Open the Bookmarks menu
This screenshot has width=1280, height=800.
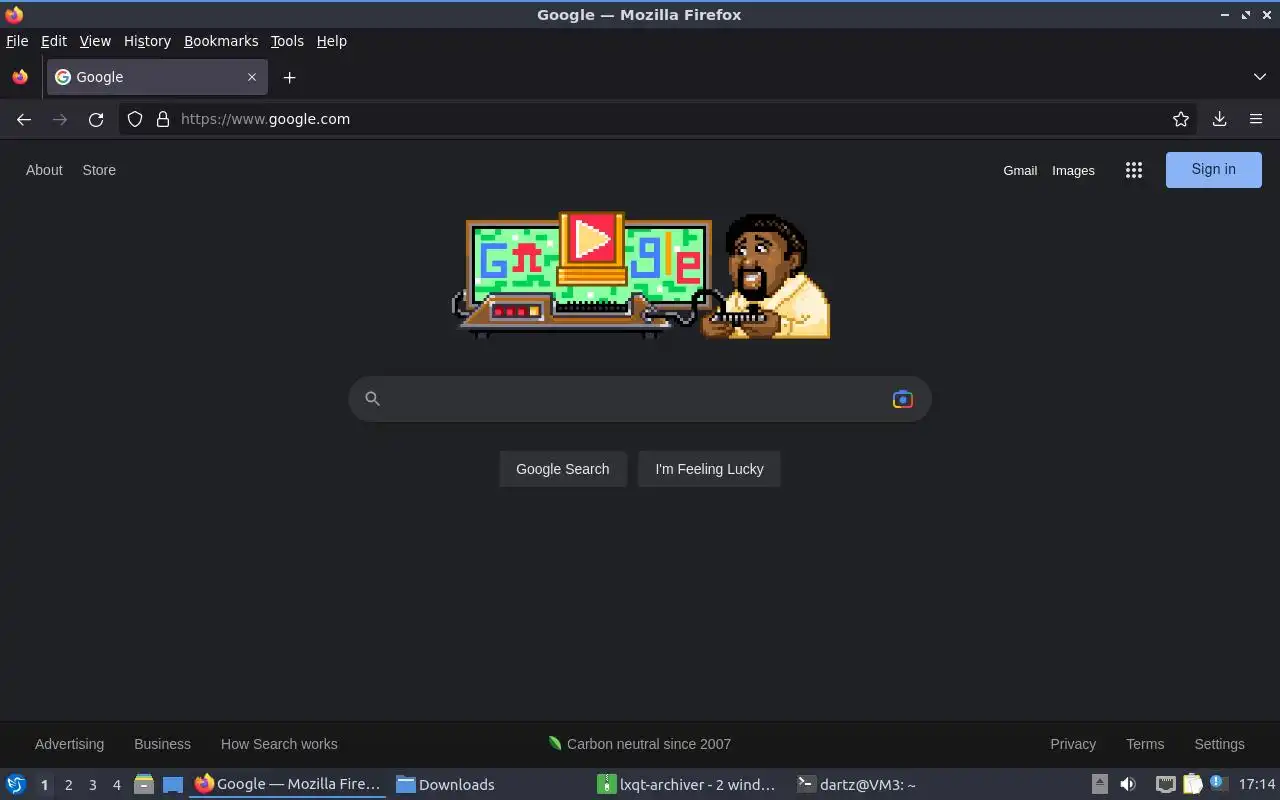[221, 41]
